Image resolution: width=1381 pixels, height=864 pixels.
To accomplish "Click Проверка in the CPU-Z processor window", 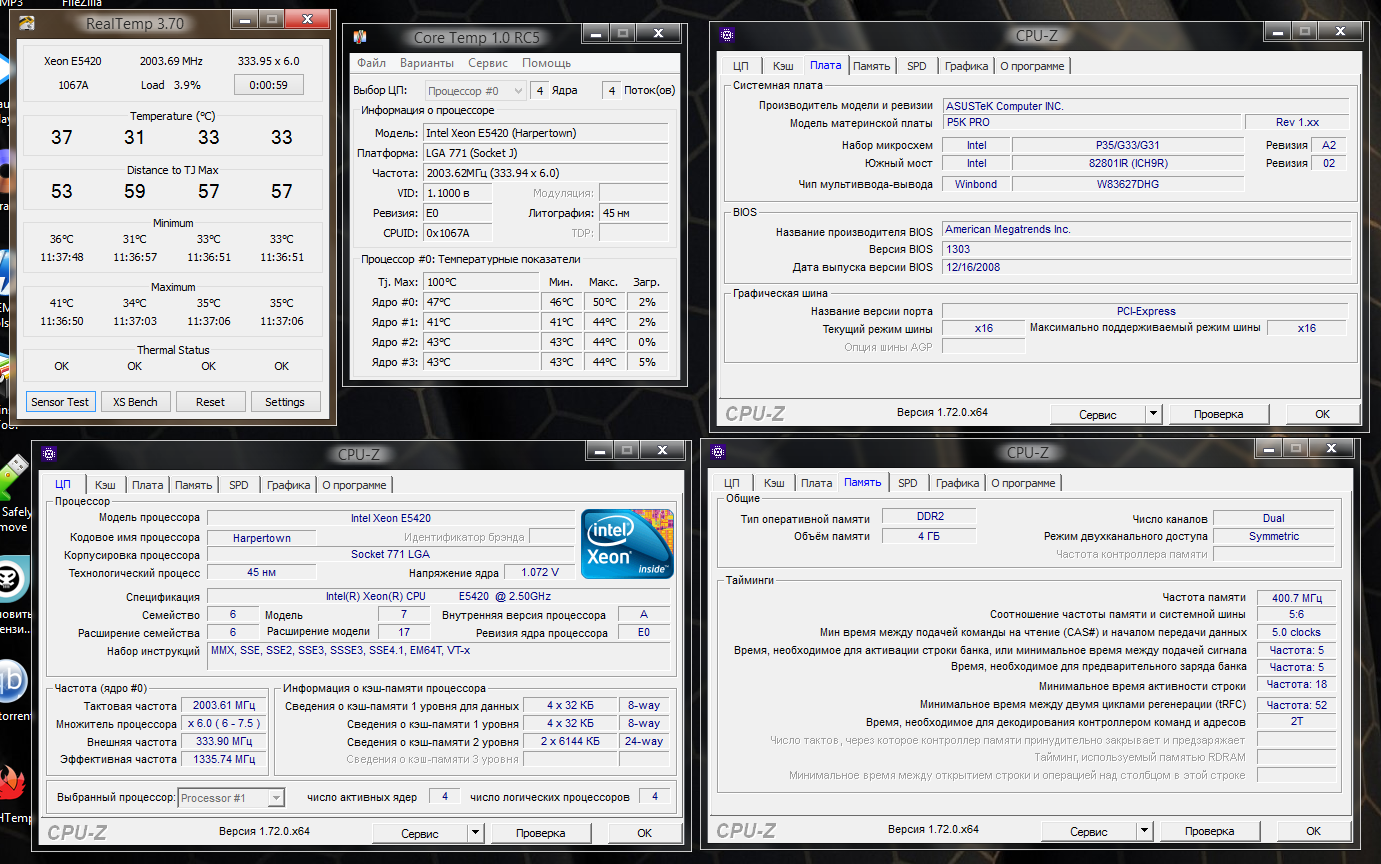I will [541, 833].
